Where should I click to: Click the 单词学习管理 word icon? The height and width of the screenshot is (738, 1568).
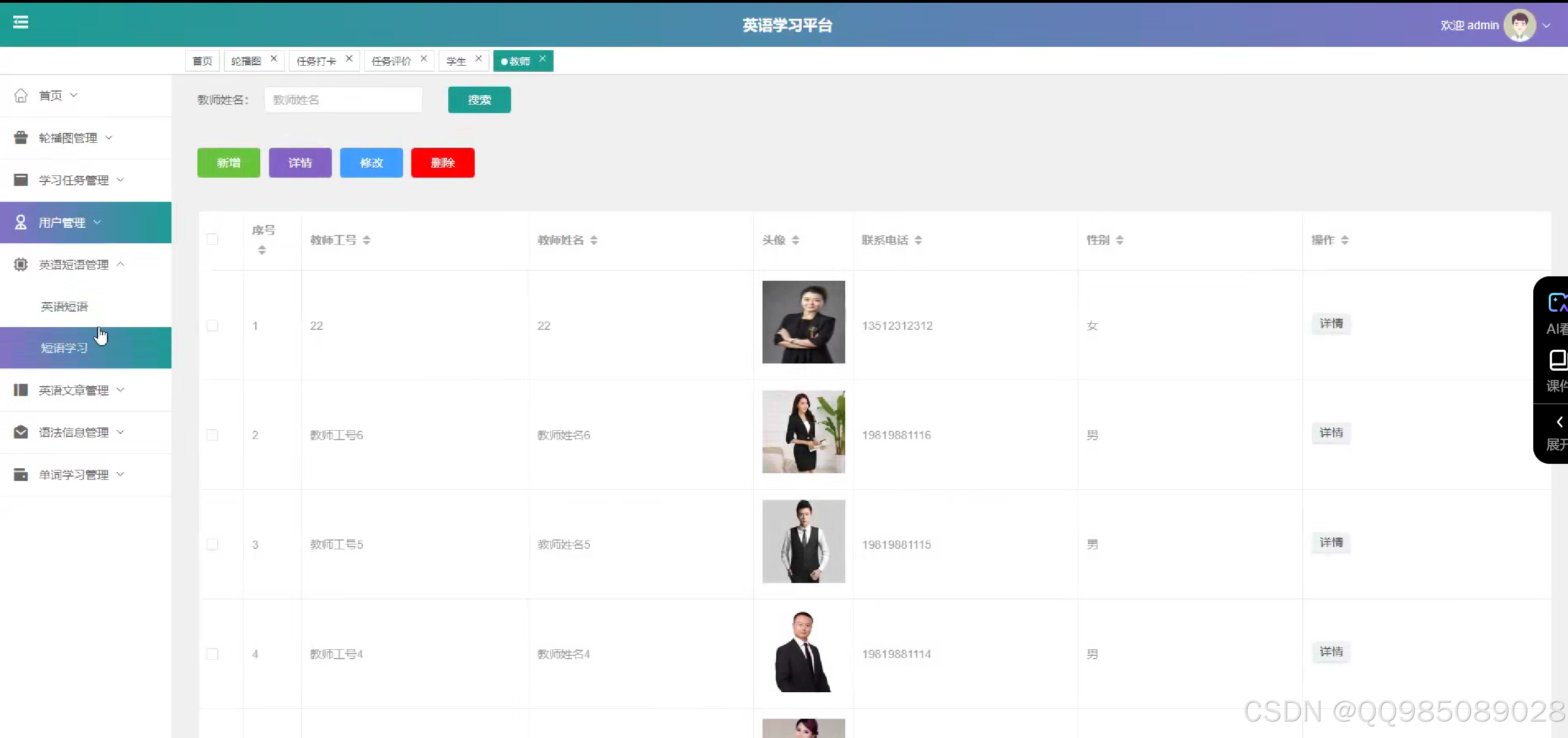20,474
